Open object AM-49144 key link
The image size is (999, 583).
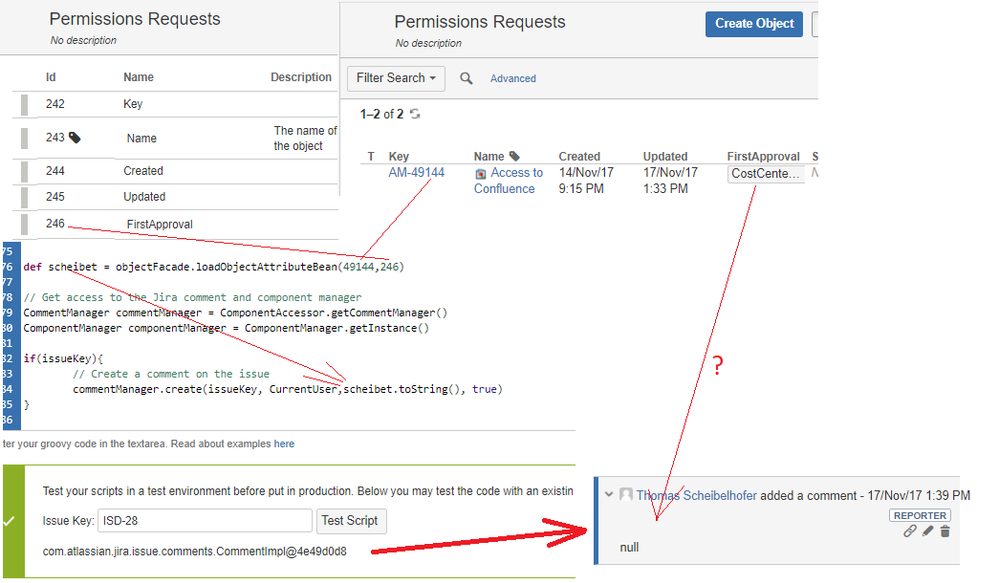[x=416, y=173]
